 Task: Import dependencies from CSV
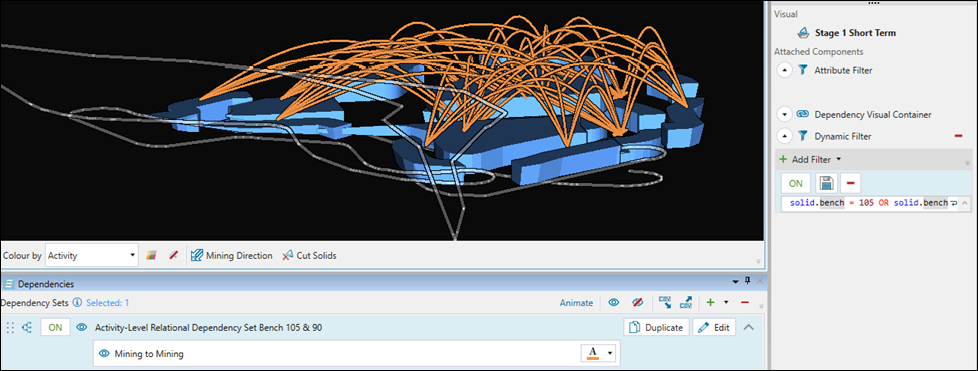click(x=666, y=302)
